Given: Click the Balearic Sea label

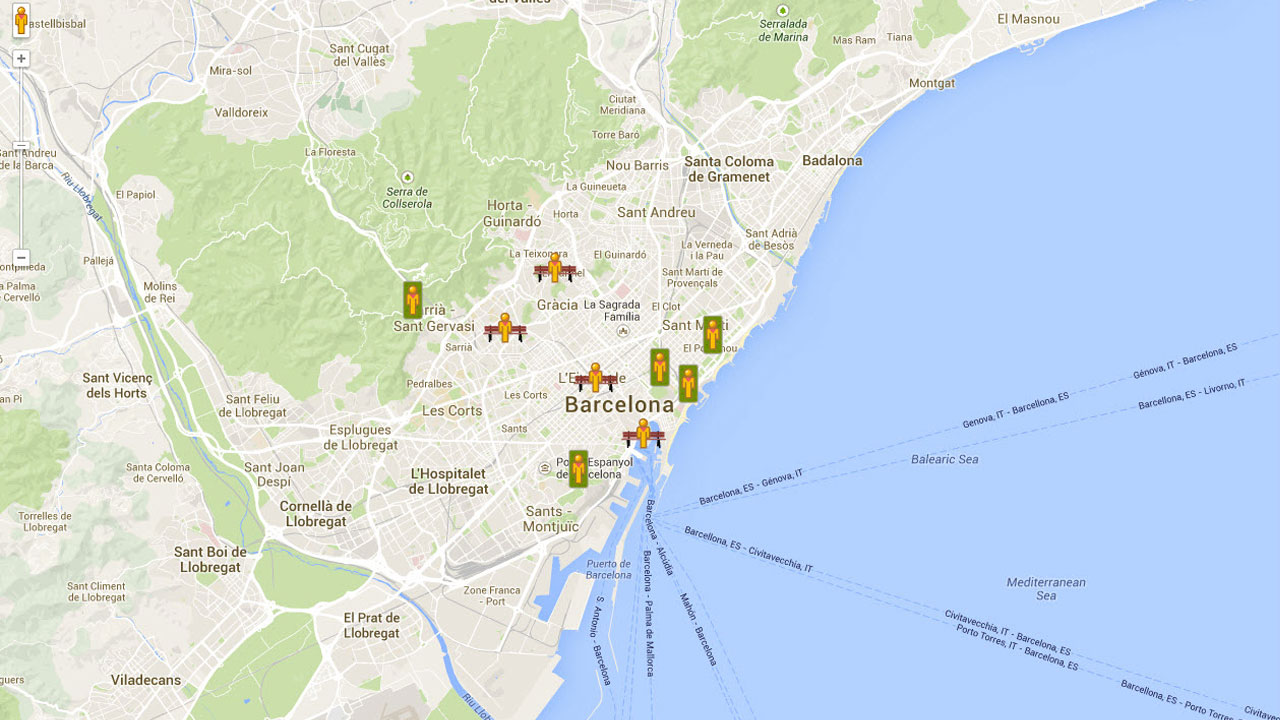Looking at the screenshot, I should tap(944, 459).
